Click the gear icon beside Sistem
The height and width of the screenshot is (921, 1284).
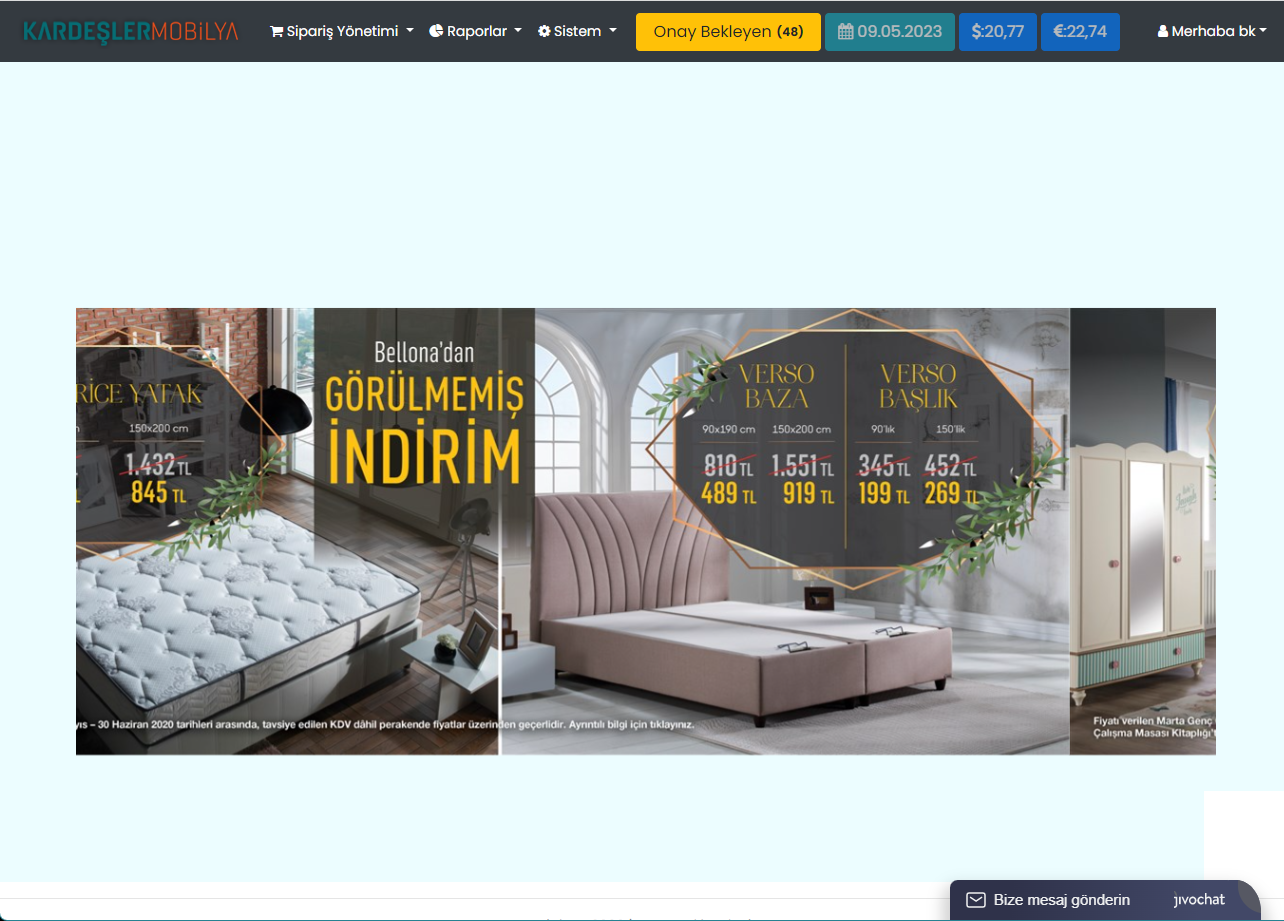(x=544, y=31)
